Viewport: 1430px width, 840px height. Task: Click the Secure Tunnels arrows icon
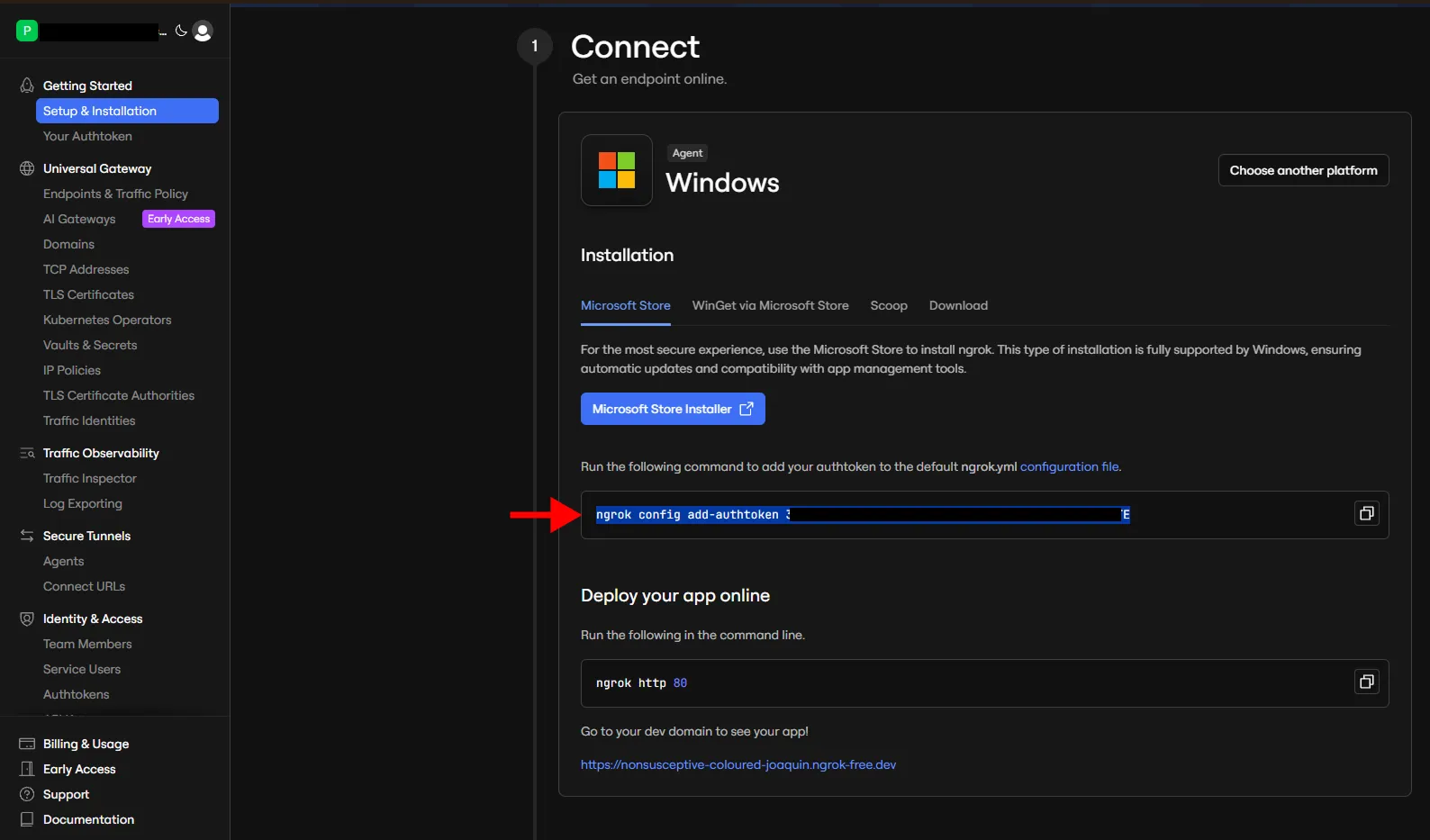coord(27,536)
